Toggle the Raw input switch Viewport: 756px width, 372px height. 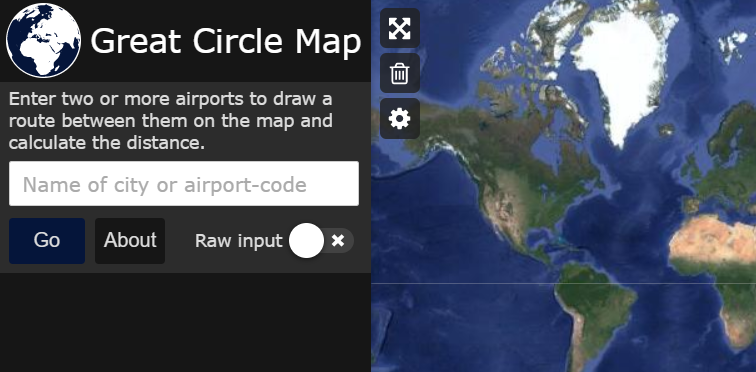(x=321, y=240)
